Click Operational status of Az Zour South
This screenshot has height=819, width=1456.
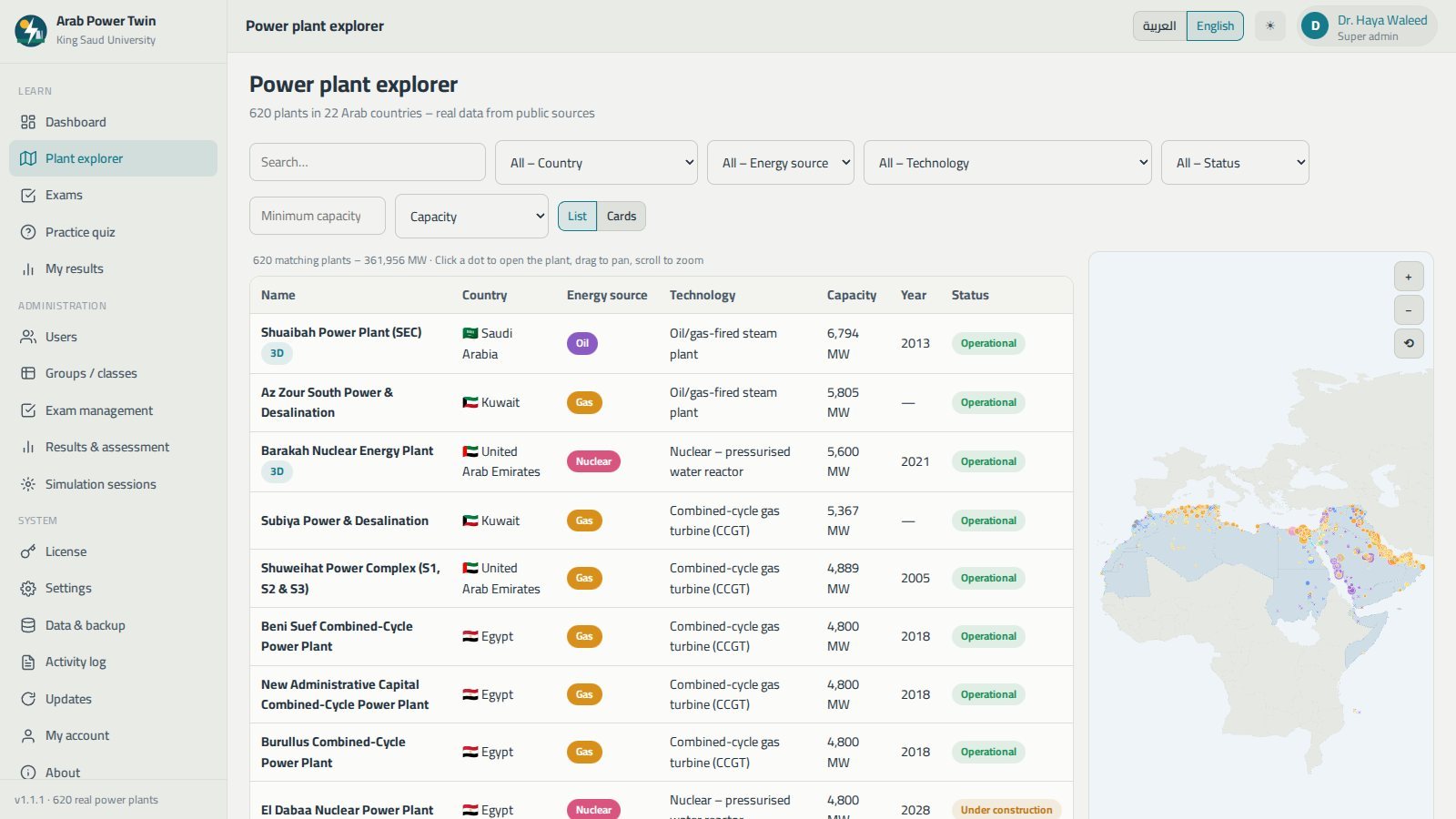point(988,402)
